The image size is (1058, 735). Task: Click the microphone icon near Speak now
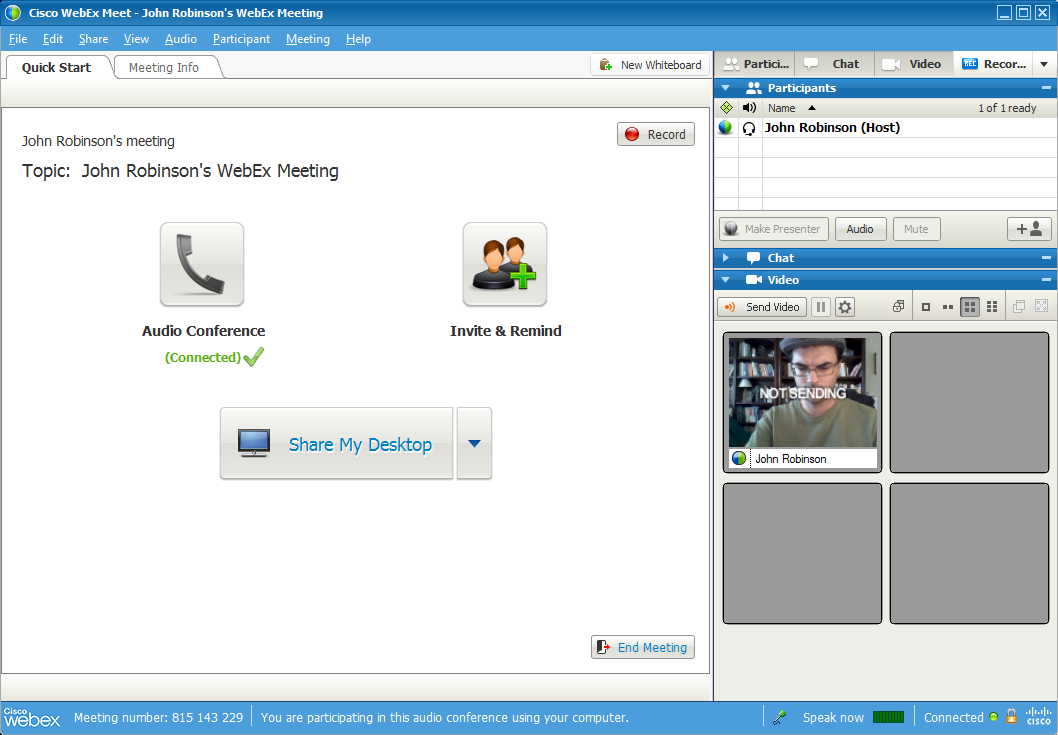point(780,717)
